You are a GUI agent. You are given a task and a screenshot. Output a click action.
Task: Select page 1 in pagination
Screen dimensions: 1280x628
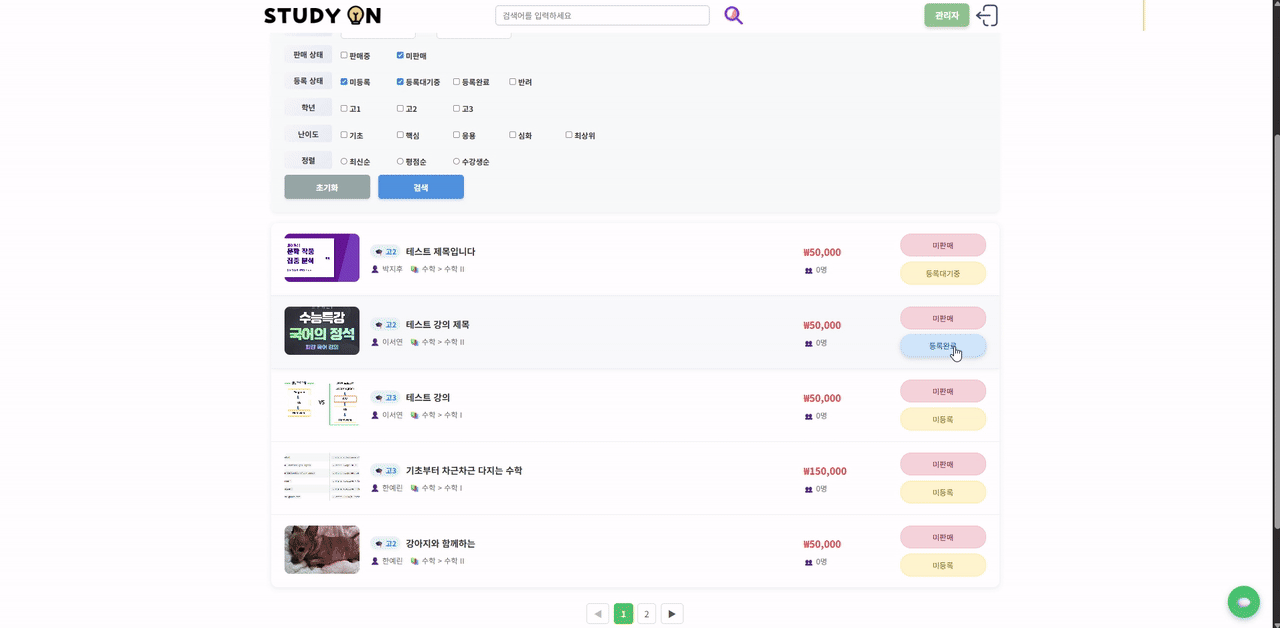pyautogui.click(x=624, y=614)
